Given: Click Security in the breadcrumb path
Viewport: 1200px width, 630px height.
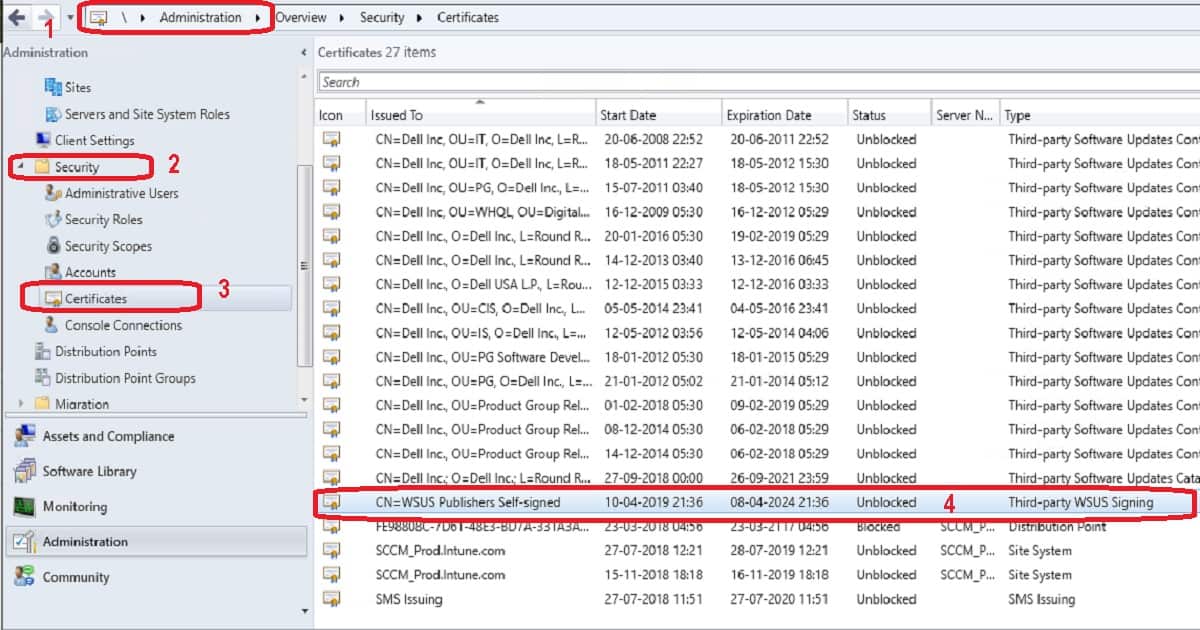Looking at the screenshot, I should pyautogui.click(x=382, y=17).
